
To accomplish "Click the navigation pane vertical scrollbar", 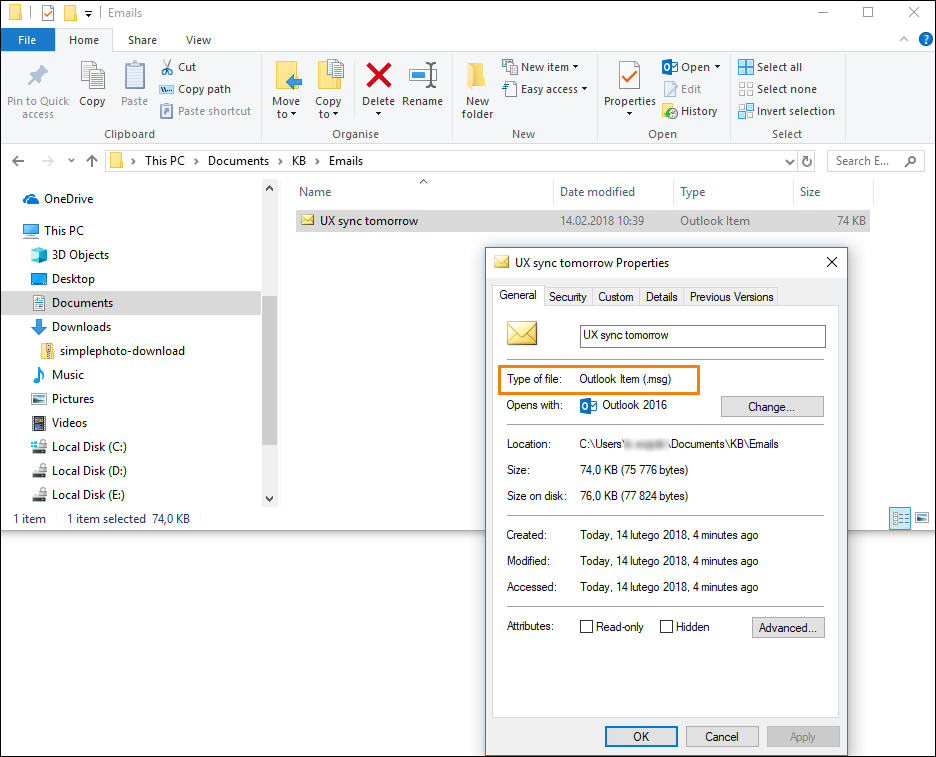I will point(269,370).
